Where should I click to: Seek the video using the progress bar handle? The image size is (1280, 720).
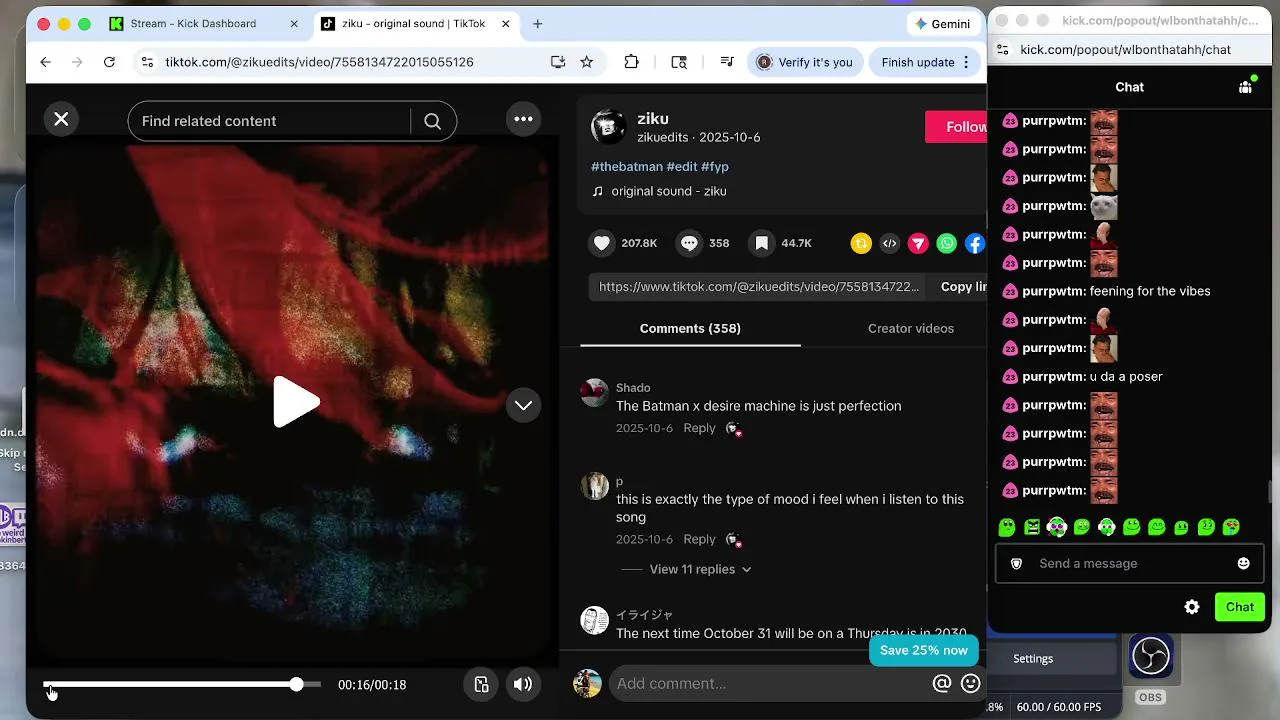click(296, 684)
